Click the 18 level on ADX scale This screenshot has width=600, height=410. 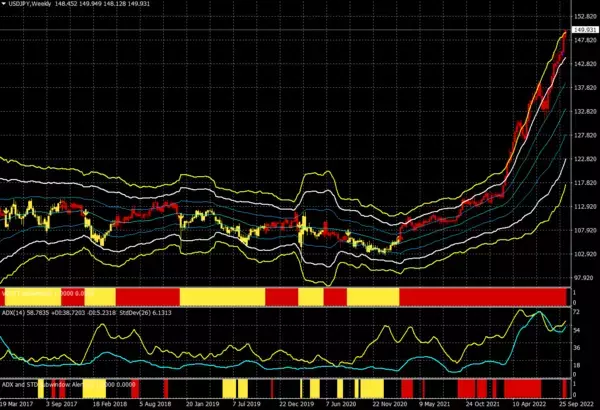(577, 364)
